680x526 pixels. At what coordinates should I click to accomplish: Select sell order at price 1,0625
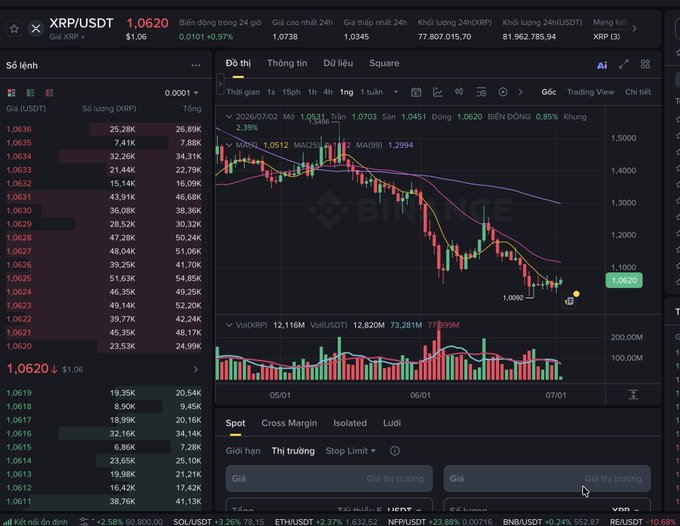click(x=104, y=278)
